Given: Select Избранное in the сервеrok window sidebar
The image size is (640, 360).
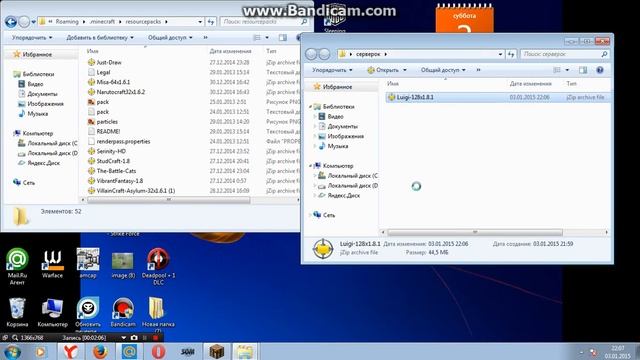Looking at the screenshot, I should pyautogui.click(x=338, y=87).
